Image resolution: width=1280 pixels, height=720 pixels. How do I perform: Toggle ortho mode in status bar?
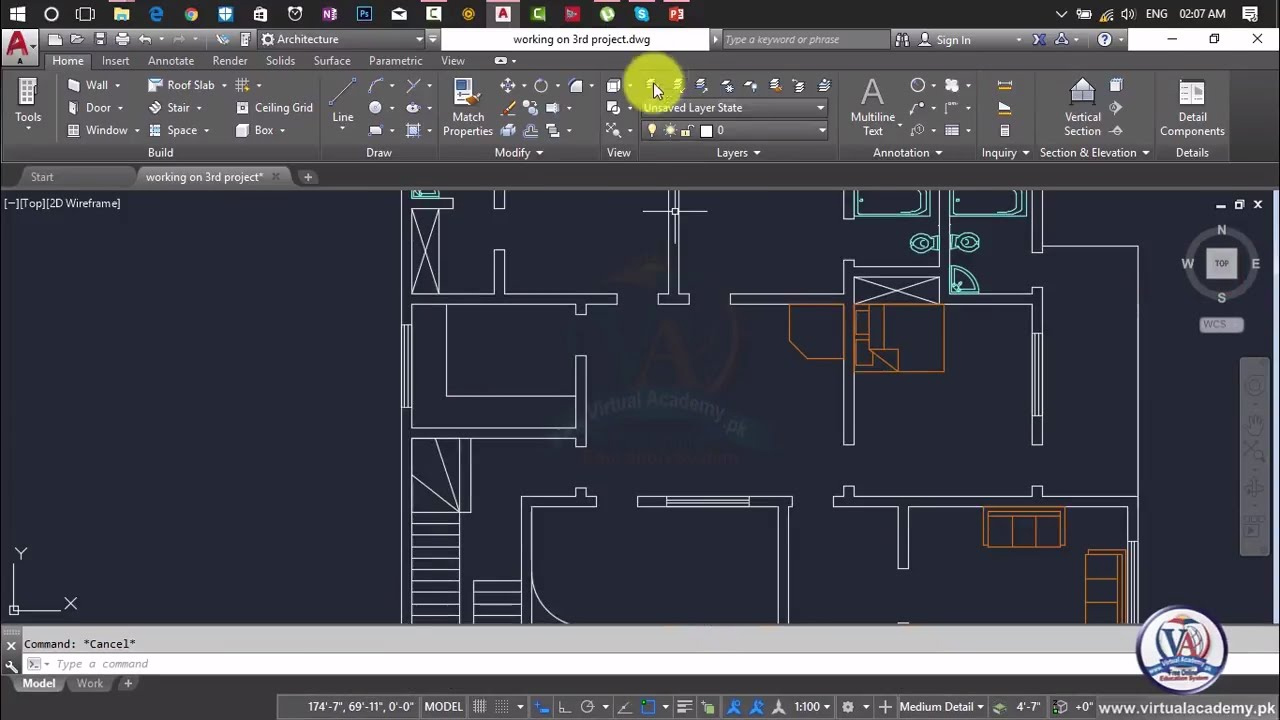[x=564, y=707]
